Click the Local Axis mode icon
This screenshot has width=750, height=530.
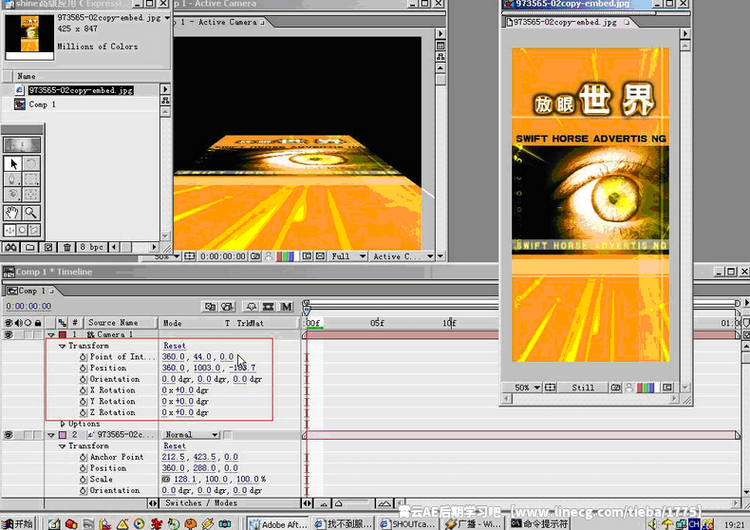(10, 230)
